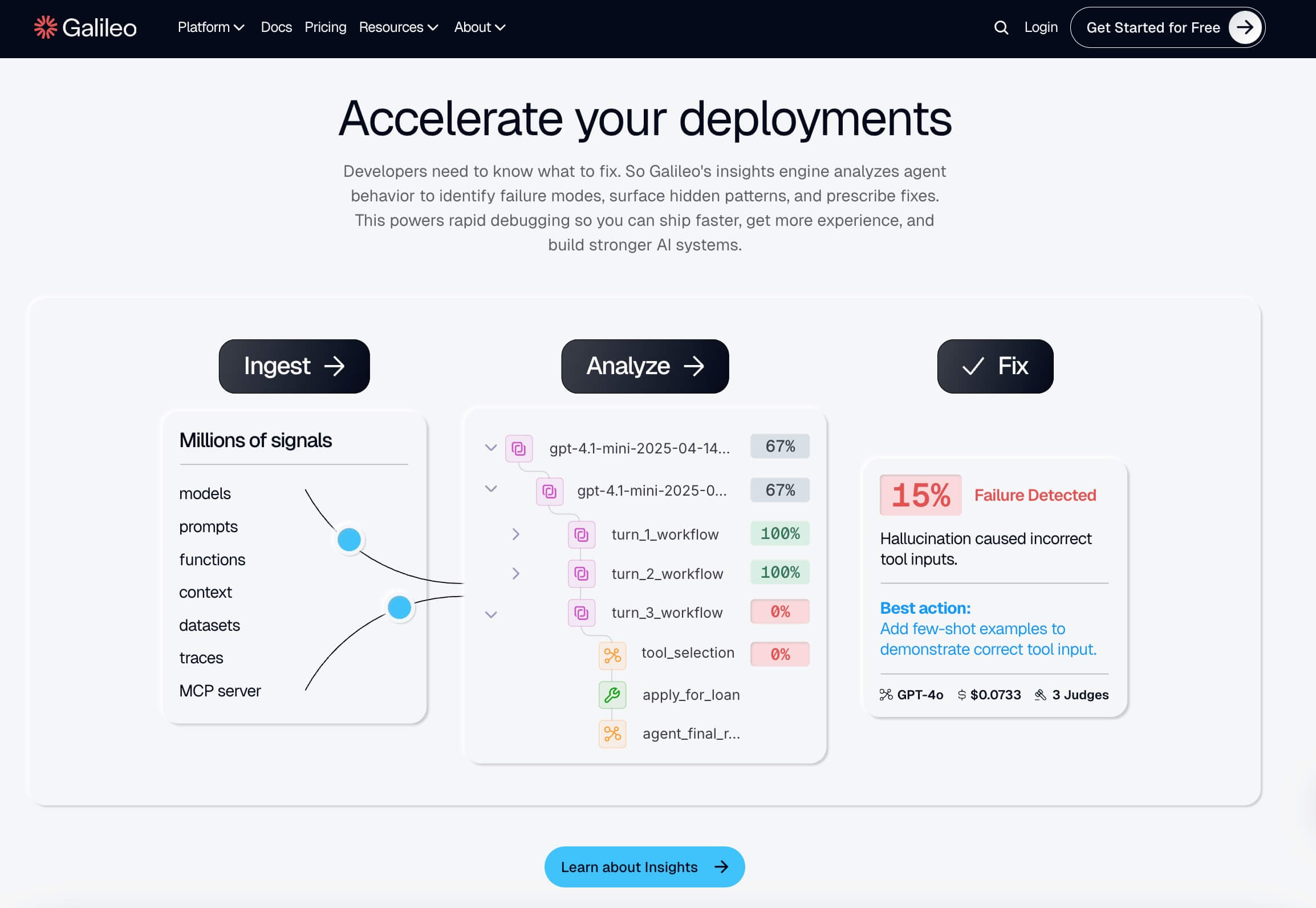The image size is (1316, 908).
Task: Collapse the top gpt-4.1-mini-2025-04-14 row
Action: click(491, 448)
